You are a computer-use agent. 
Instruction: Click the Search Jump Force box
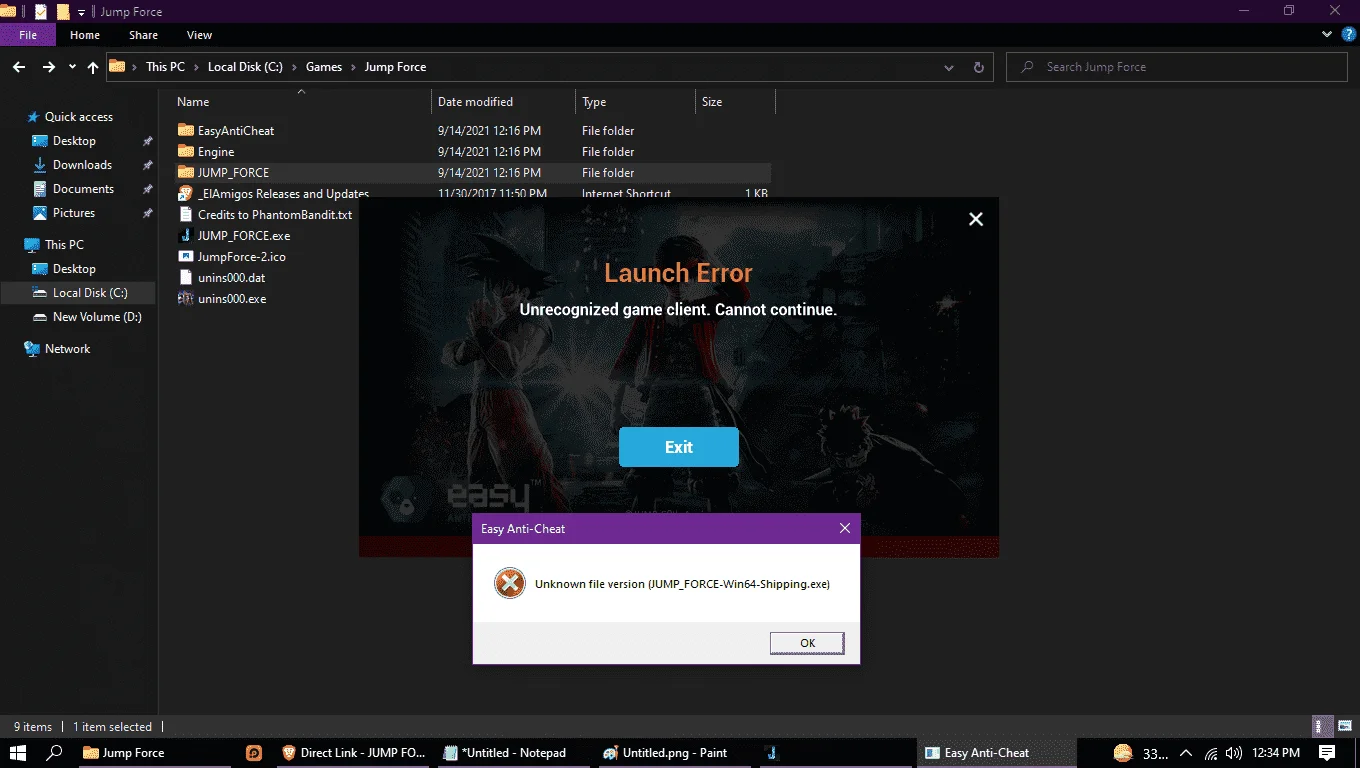1177,67
